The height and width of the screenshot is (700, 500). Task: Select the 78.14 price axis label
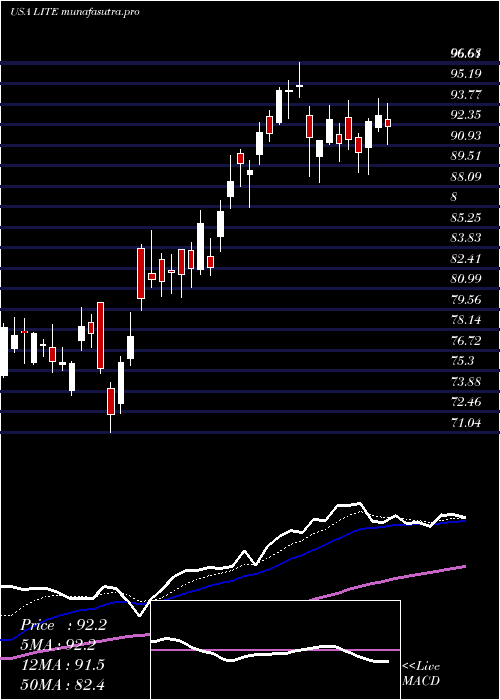467,320
